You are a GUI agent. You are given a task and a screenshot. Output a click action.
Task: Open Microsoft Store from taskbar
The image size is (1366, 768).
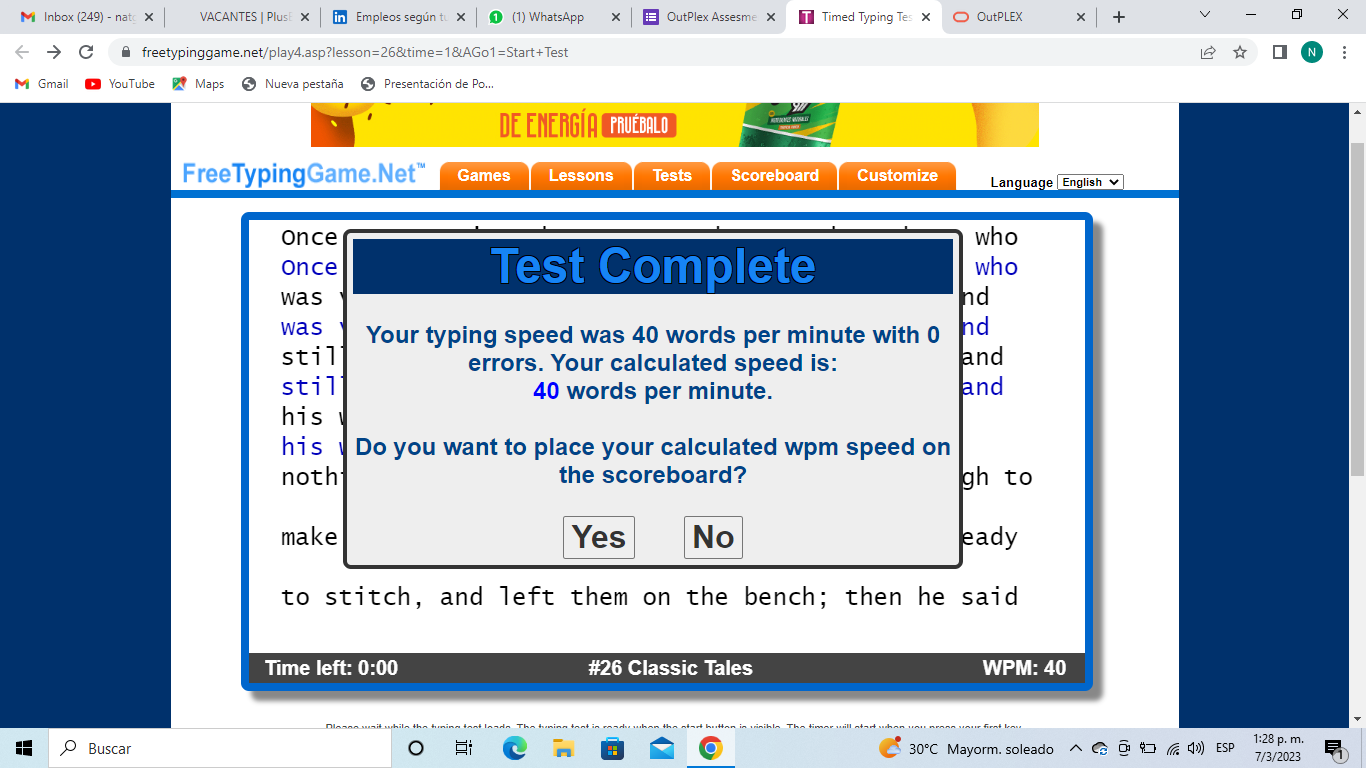[x=612, y=748]
